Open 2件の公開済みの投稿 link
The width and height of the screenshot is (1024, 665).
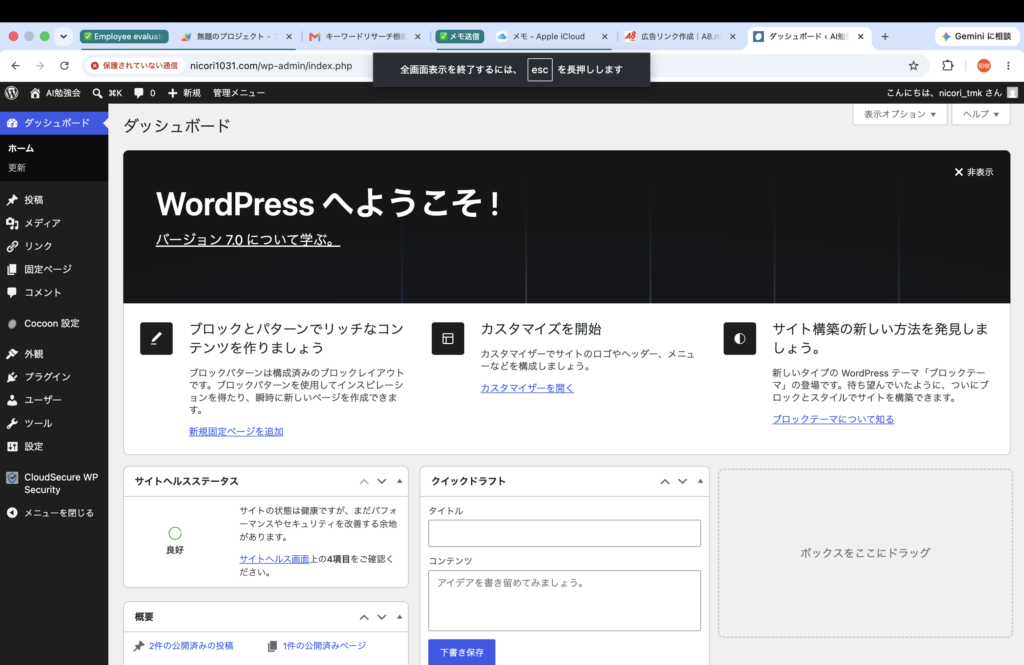coord(191,645)
